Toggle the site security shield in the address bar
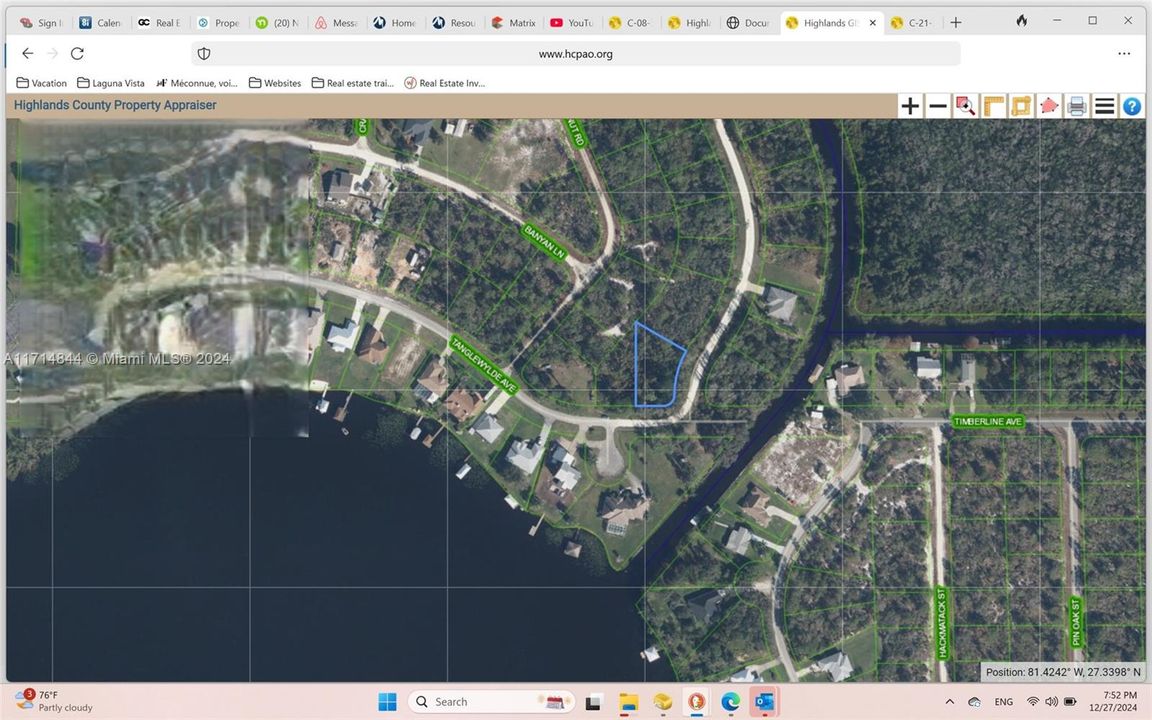Screen dimensions: 1152x720 click(203, 53)
